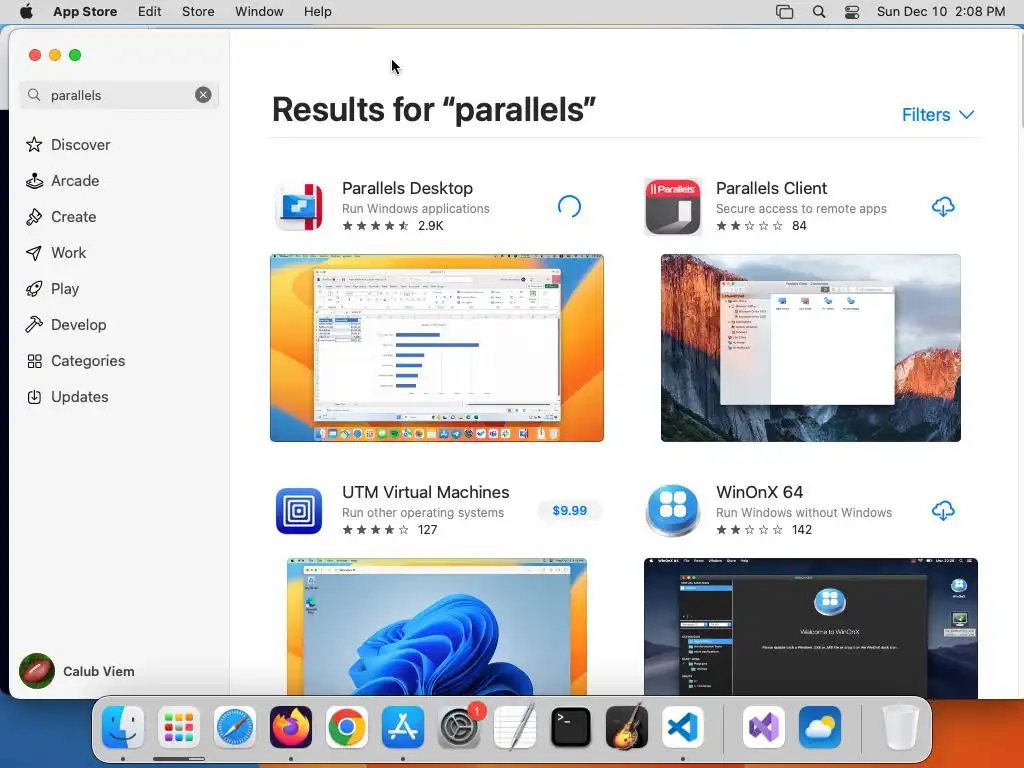The height and width of the screenshot is (768, 1024).
Task: View WinOnX 64 screenshot preview
Action: [810, 628]
